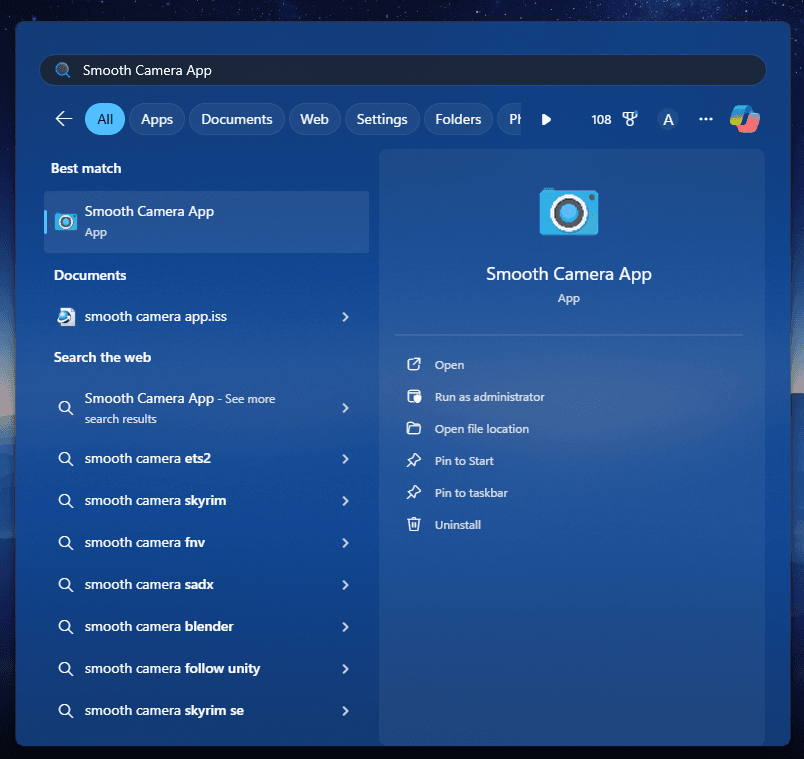Switch to the Settings filter tab
The height and width of the screenshot is (759, 804).
[x=382, y=119]
